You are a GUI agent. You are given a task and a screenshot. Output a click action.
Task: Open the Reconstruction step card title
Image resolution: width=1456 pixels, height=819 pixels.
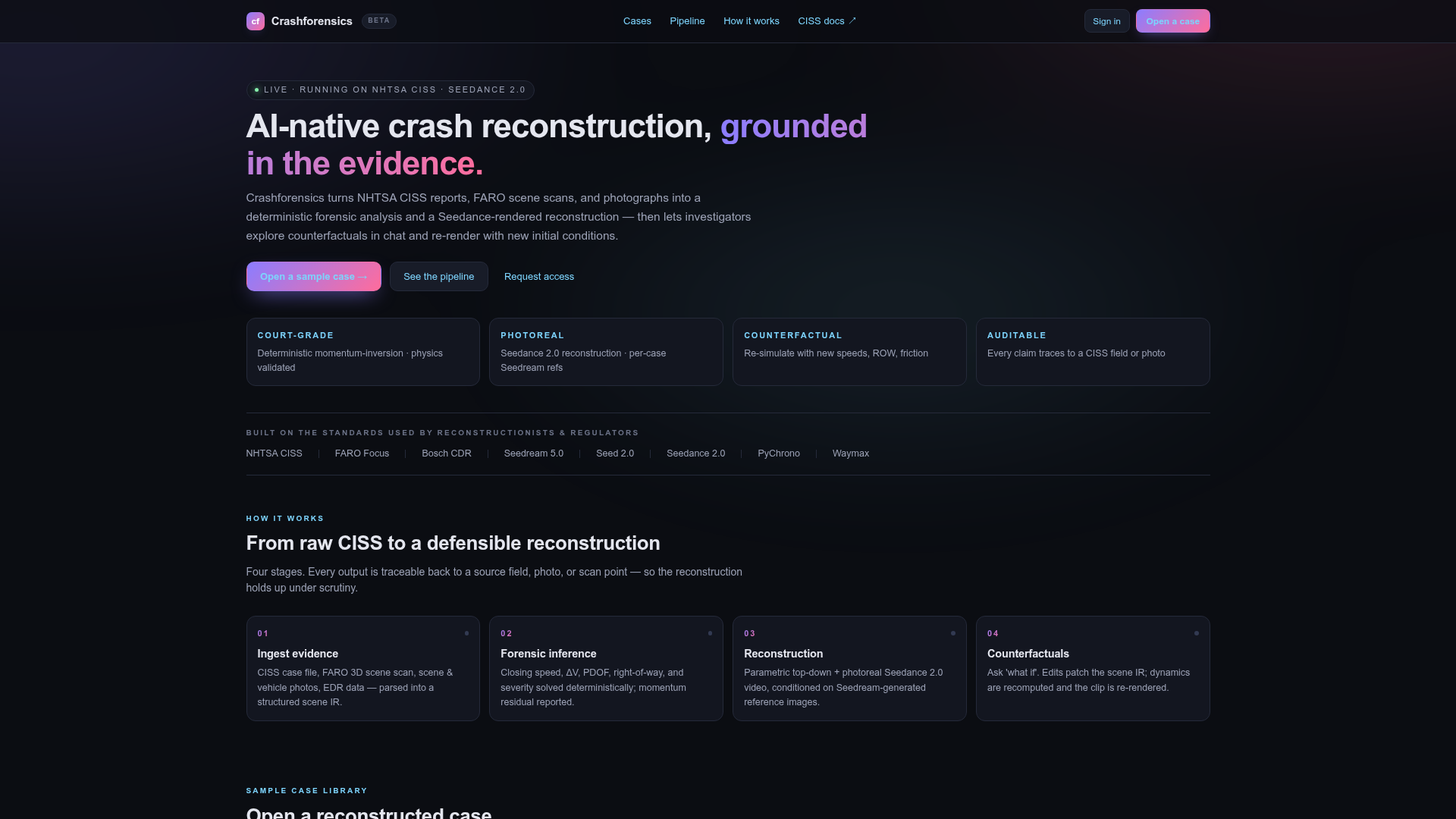tap(783, 654)
